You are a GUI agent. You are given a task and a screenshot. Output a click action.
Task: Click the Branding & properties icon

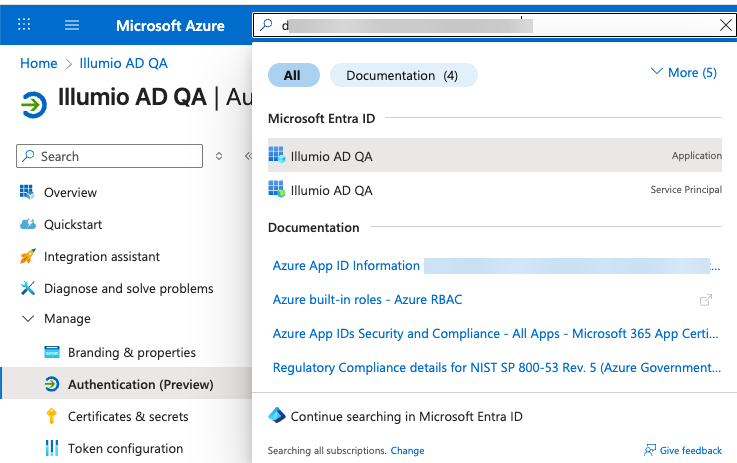(x=52, y=352)
